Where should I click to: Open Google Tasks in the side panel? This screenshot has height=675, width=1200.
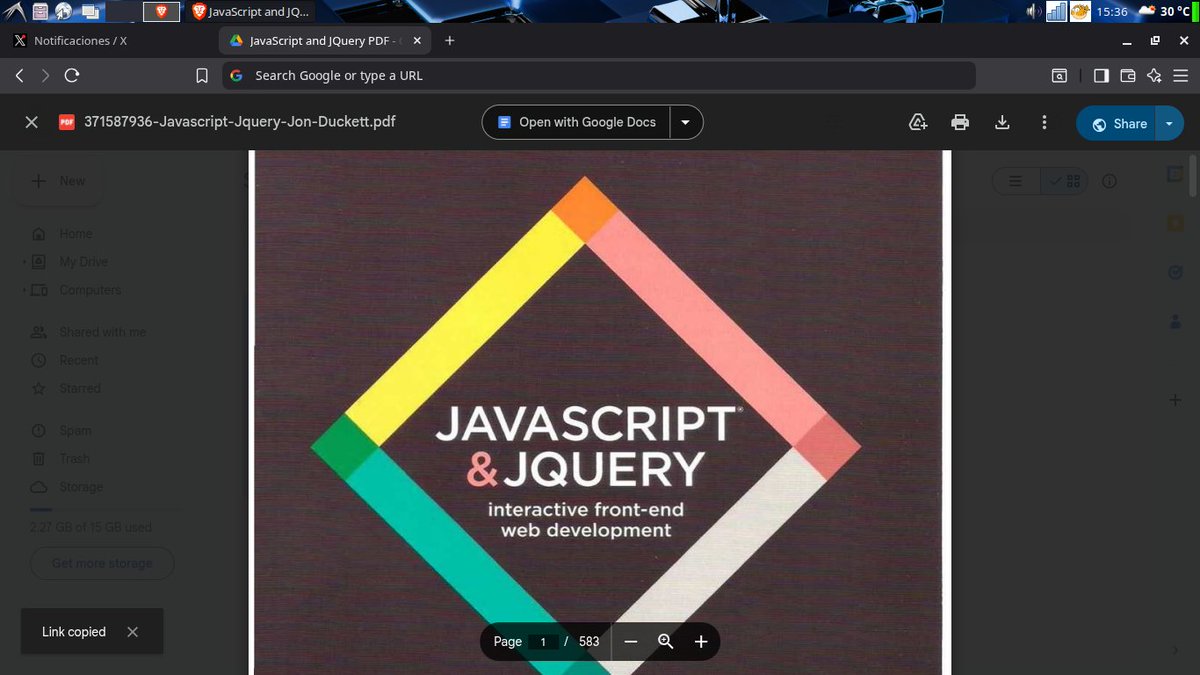click(1175, 272)
